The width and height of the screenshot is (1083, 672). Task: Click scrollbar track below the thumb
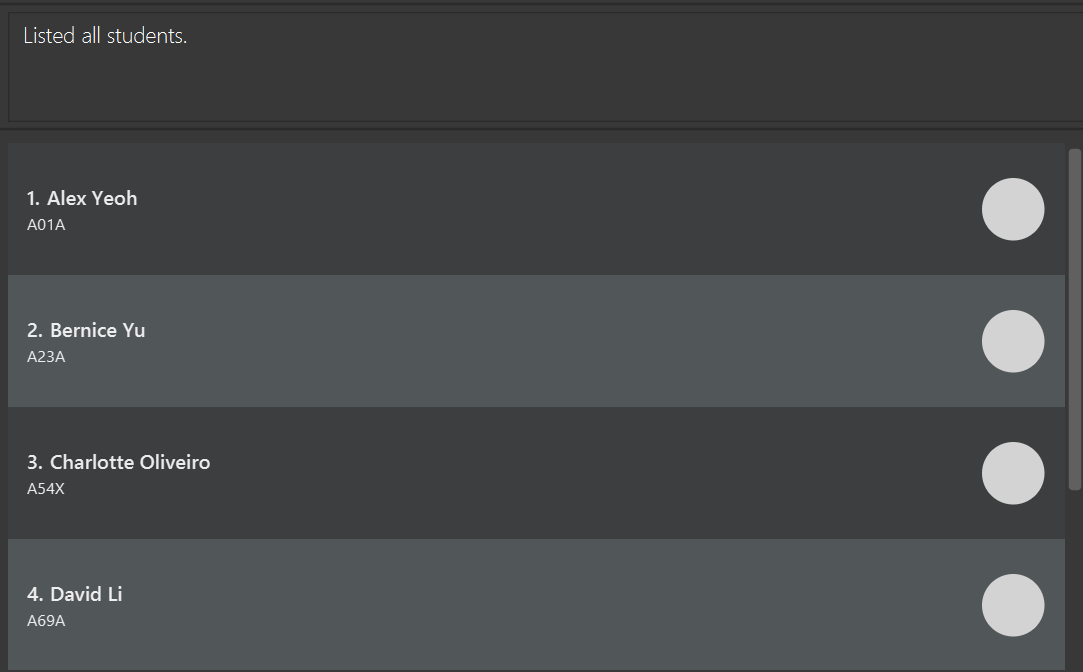click(1074, 580)
